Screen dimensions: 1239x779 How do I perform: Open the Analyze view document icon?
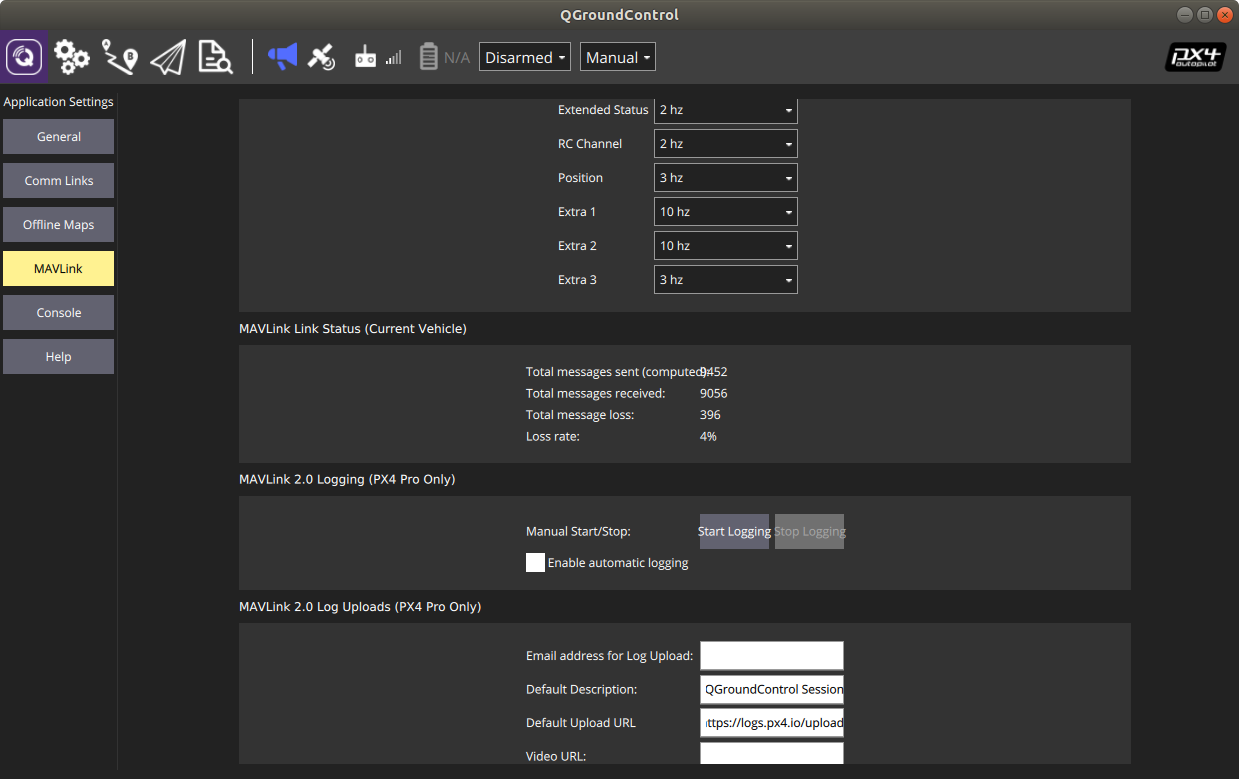215,57
